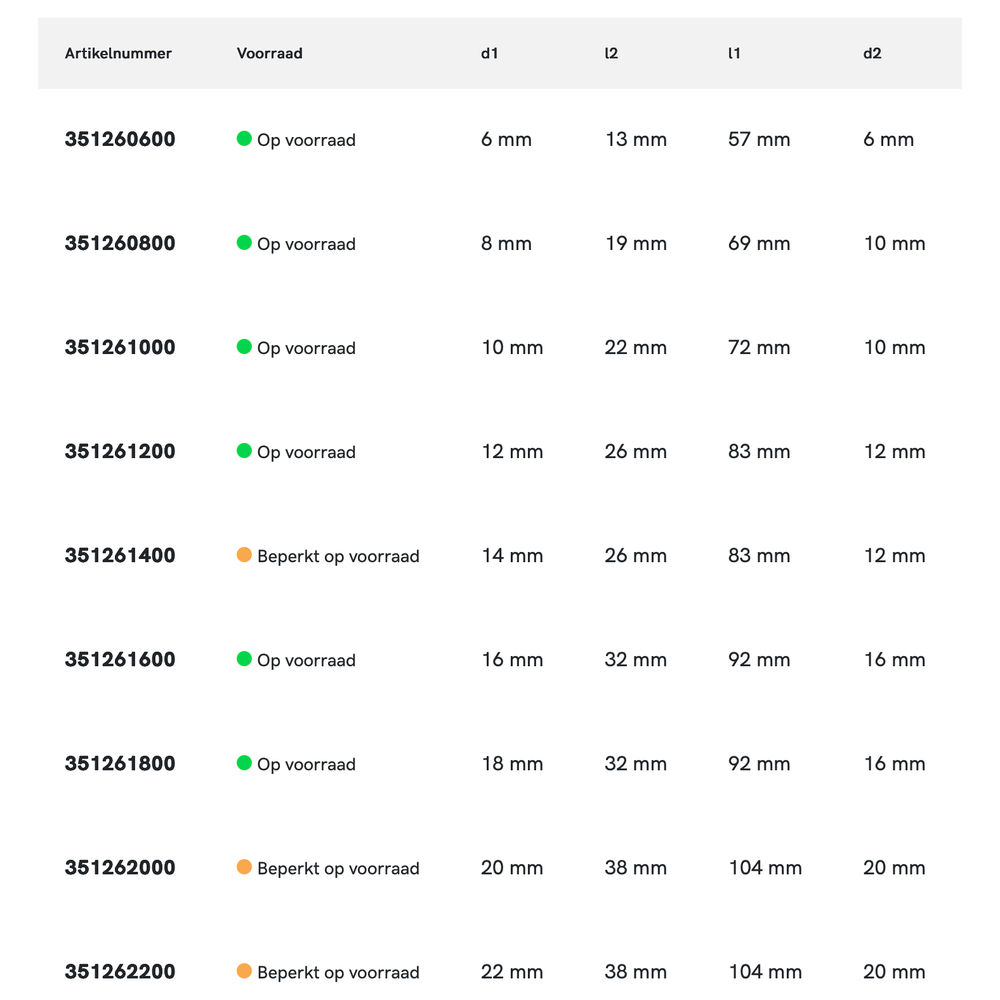Sort by Artikelnummer column header

[118, 54]
